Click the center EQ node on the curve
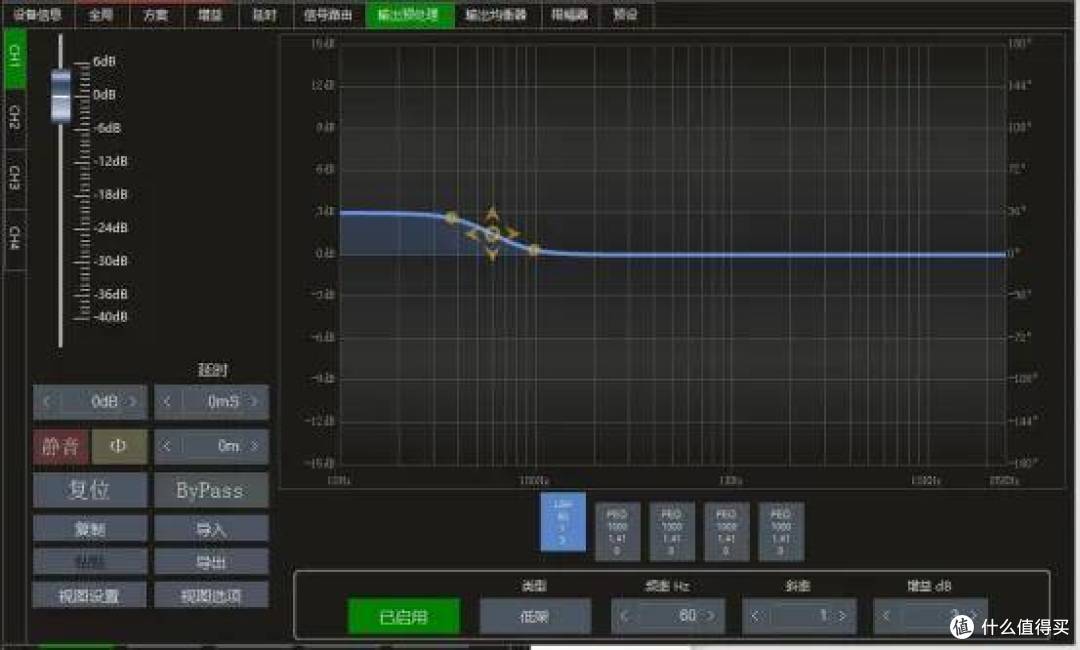The width and height of the screenshot is (1080, 650). (492, 235)
